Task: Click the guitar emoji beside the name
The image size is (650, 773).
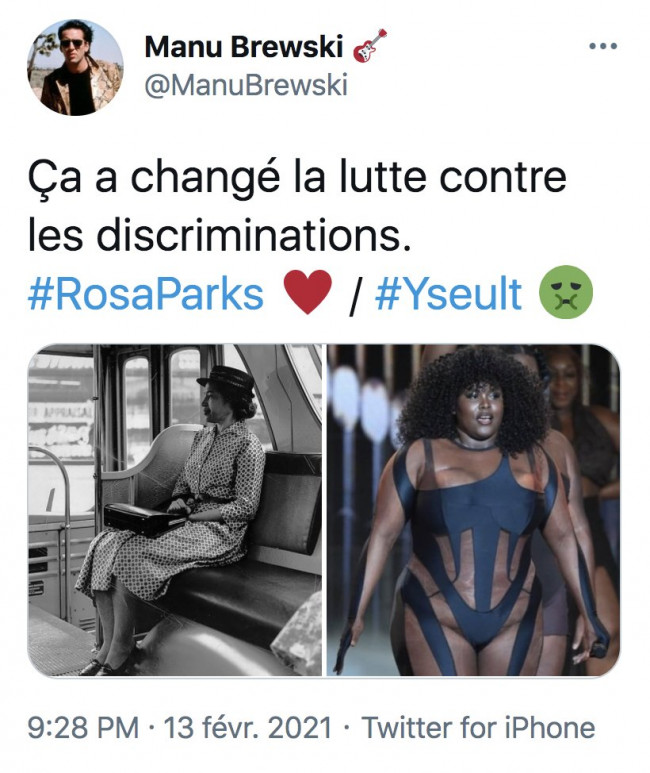Action: click(370, 46)
